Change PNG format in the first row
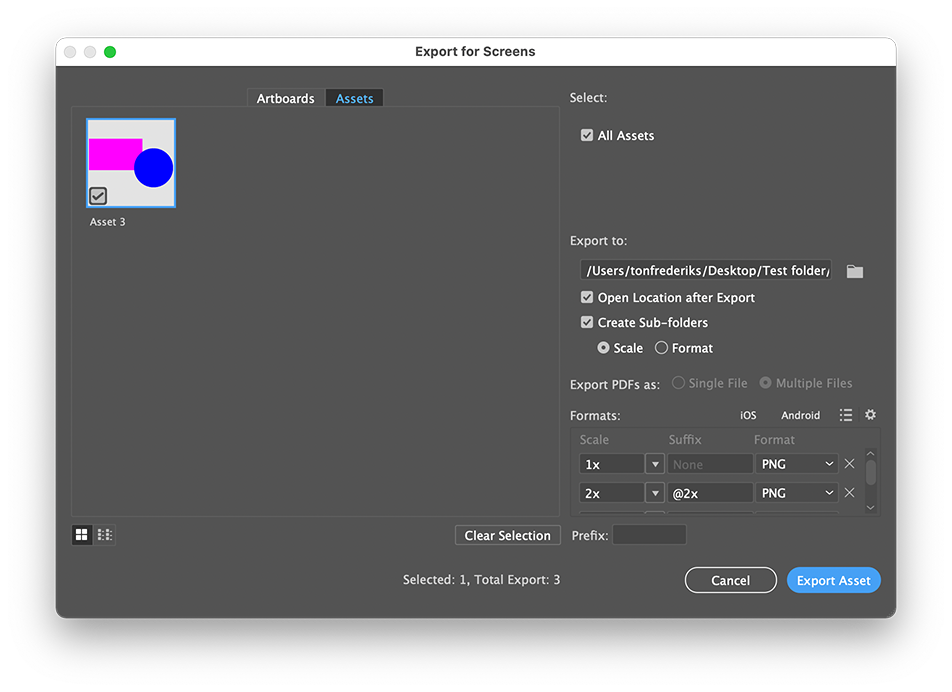 click(x=797, y=463)
